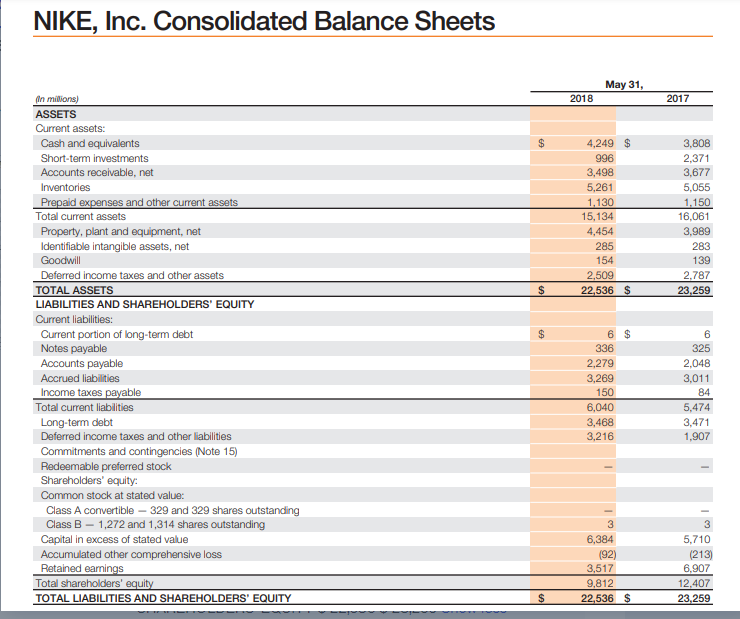Click the Class B shares outstanding row
The image size is (740, 619).
coord(155,525)
